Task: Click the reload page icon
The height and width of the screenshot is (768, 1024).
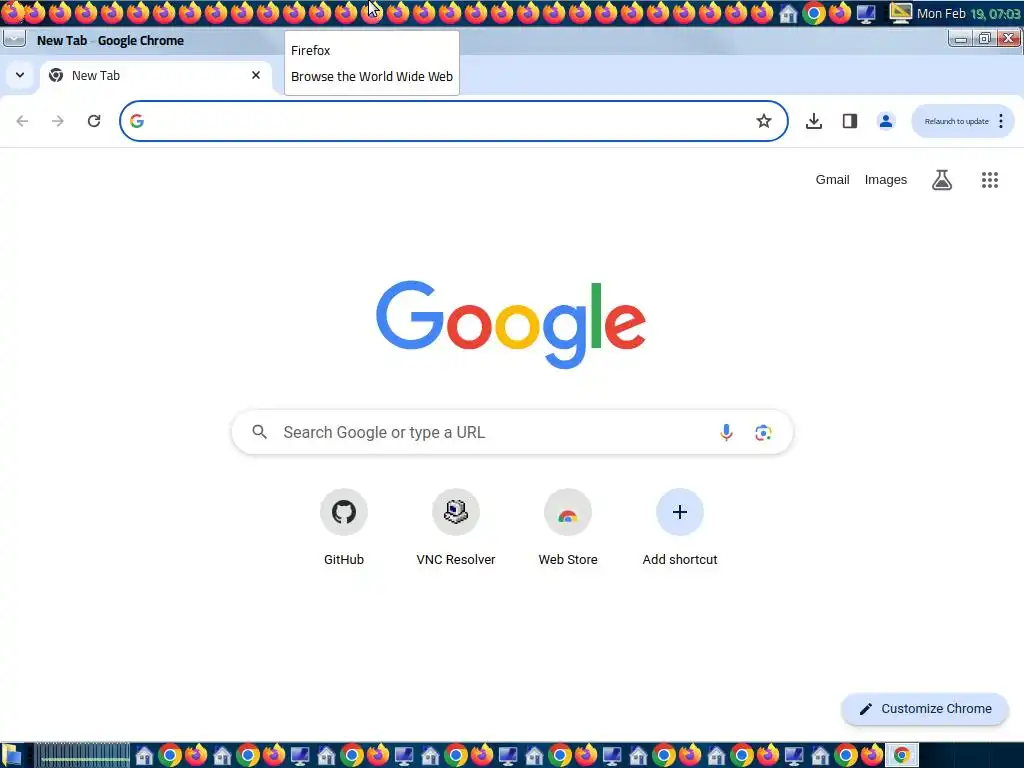Action: [94, 121]
